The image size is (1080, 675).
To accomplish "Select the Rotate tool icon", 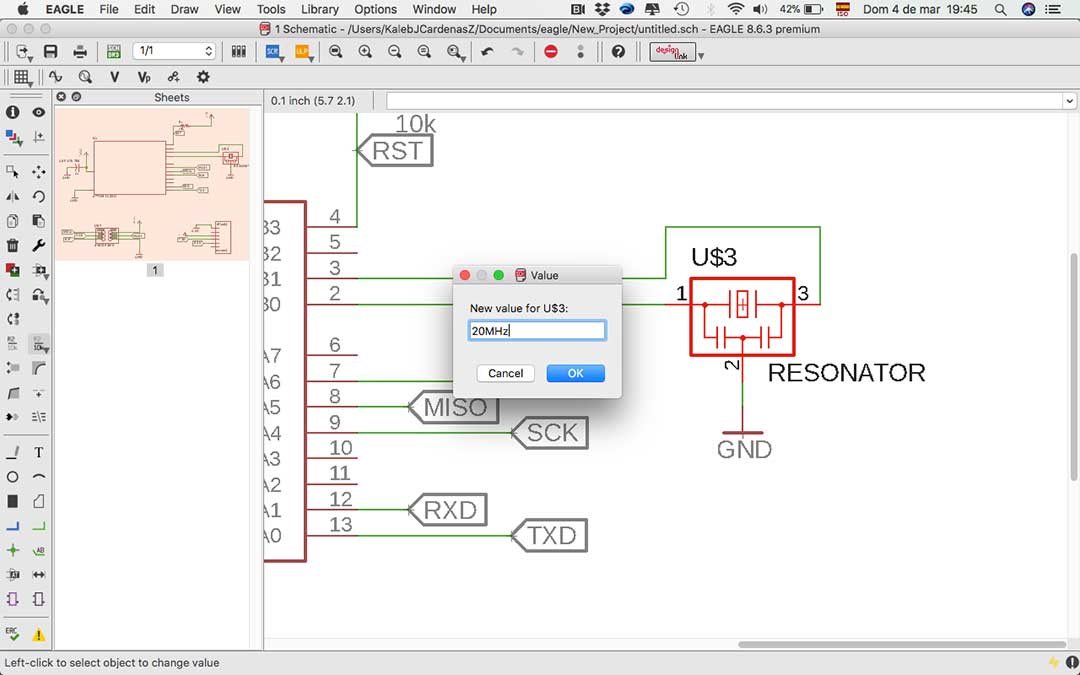I will coord(39,197).
